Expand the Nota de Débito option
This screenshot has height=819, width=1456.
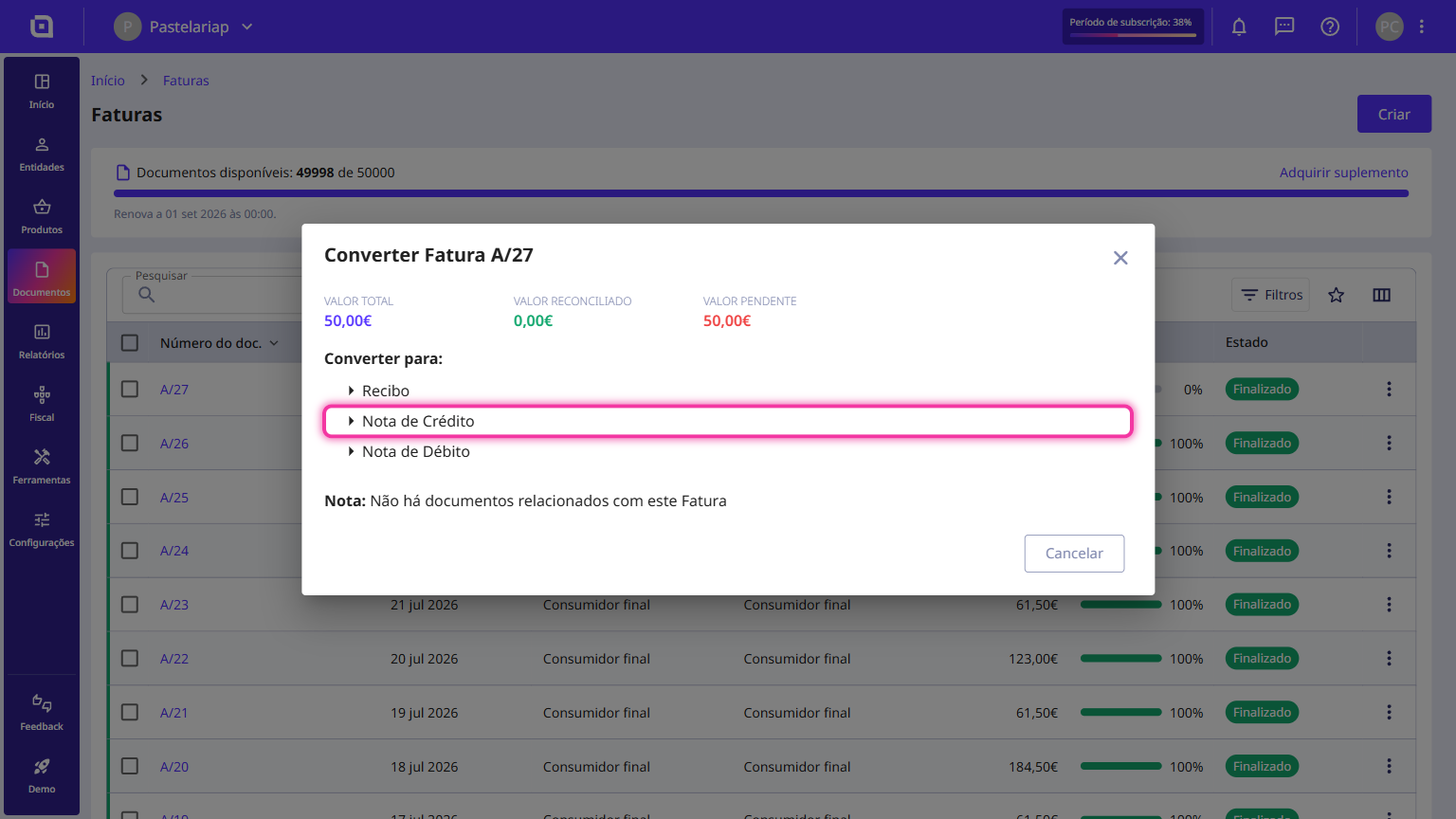(728, 451)
